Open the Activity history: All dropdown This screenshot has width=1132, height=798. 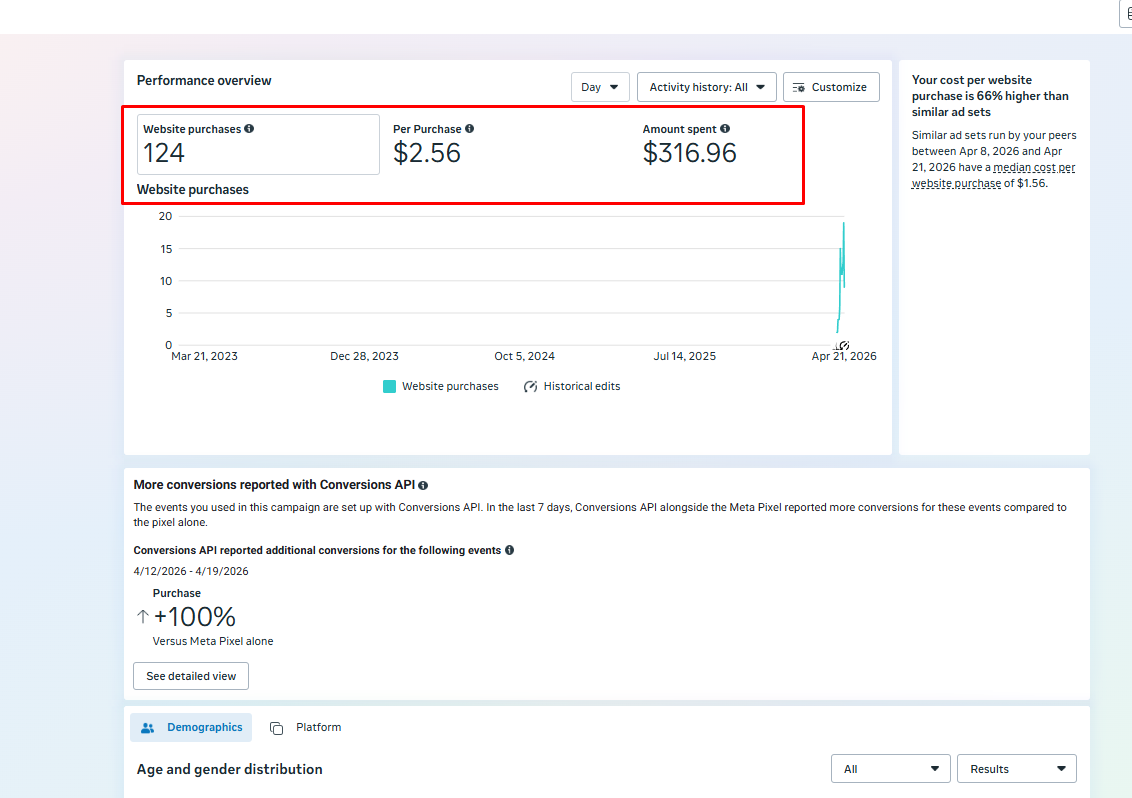(x=706, y=87)
